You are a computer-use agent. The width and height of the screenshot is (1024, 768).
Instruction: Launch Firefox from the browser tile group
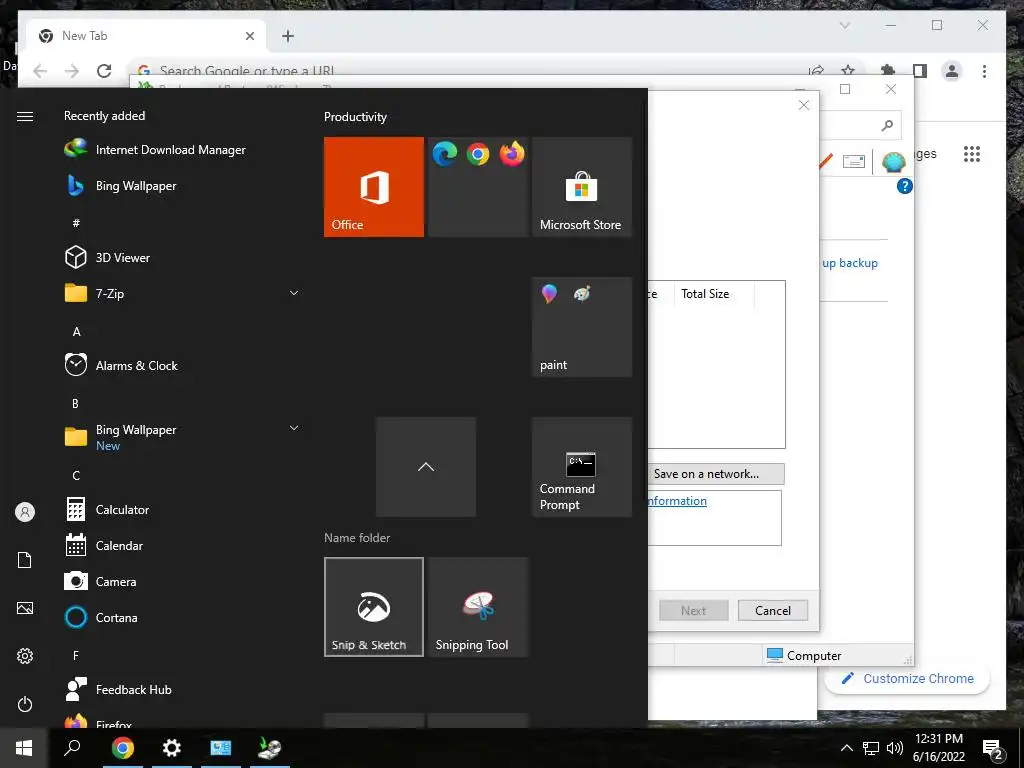click(512, 154)
